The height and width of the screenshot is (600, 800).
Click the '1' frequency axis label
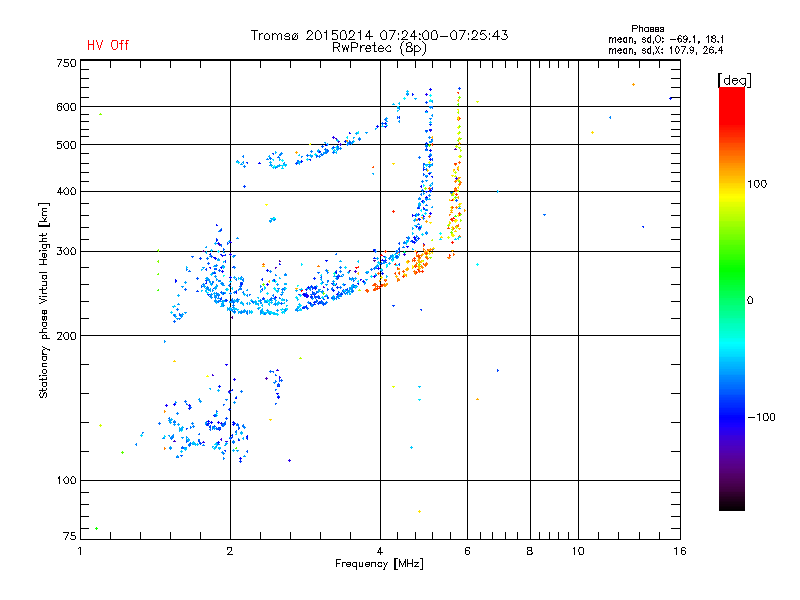click(80, 551)
